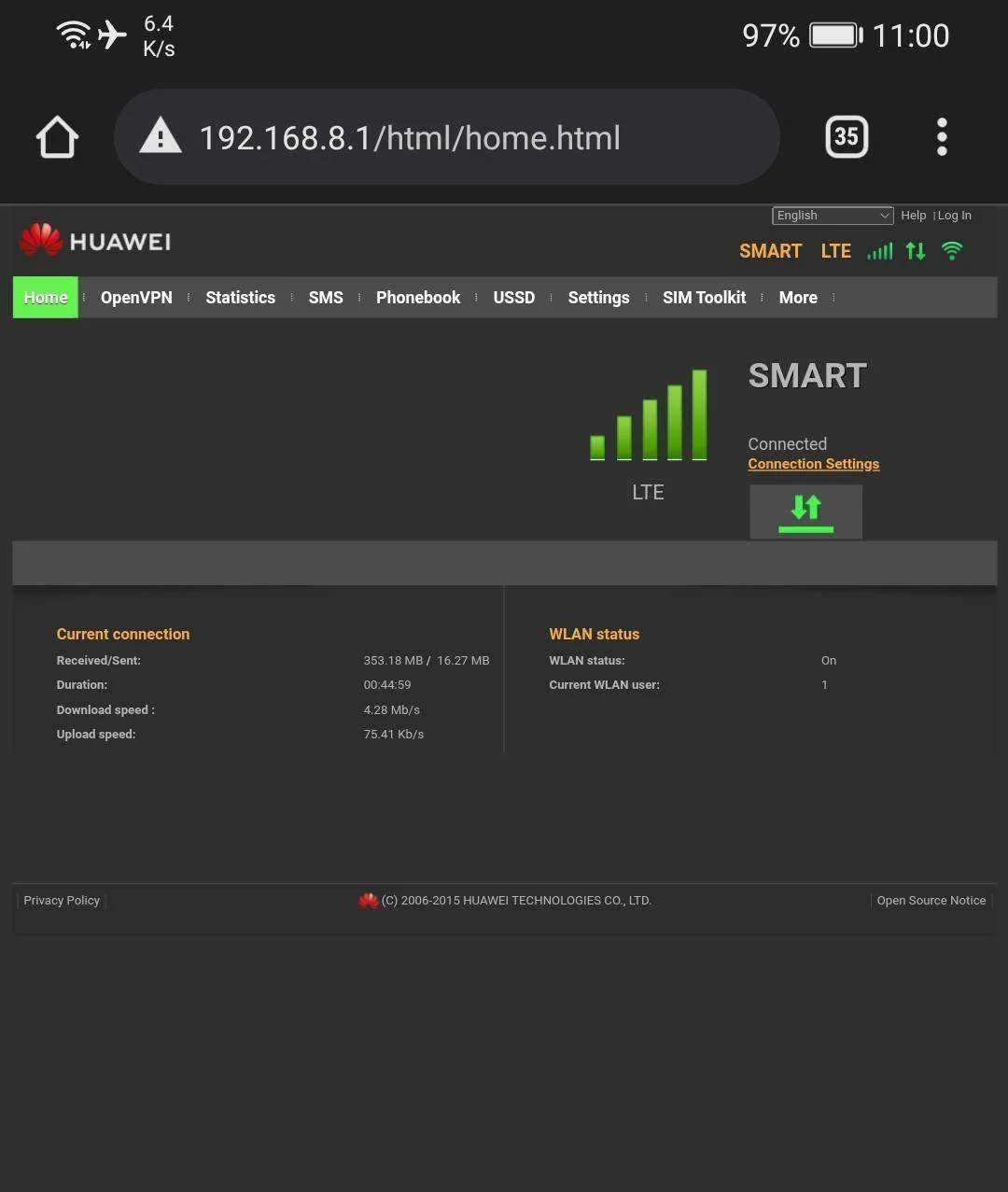Click the header data transfer arrows icon
Image resolution: width=1008 pixels, height=1192 pixels.
point(916,250)
